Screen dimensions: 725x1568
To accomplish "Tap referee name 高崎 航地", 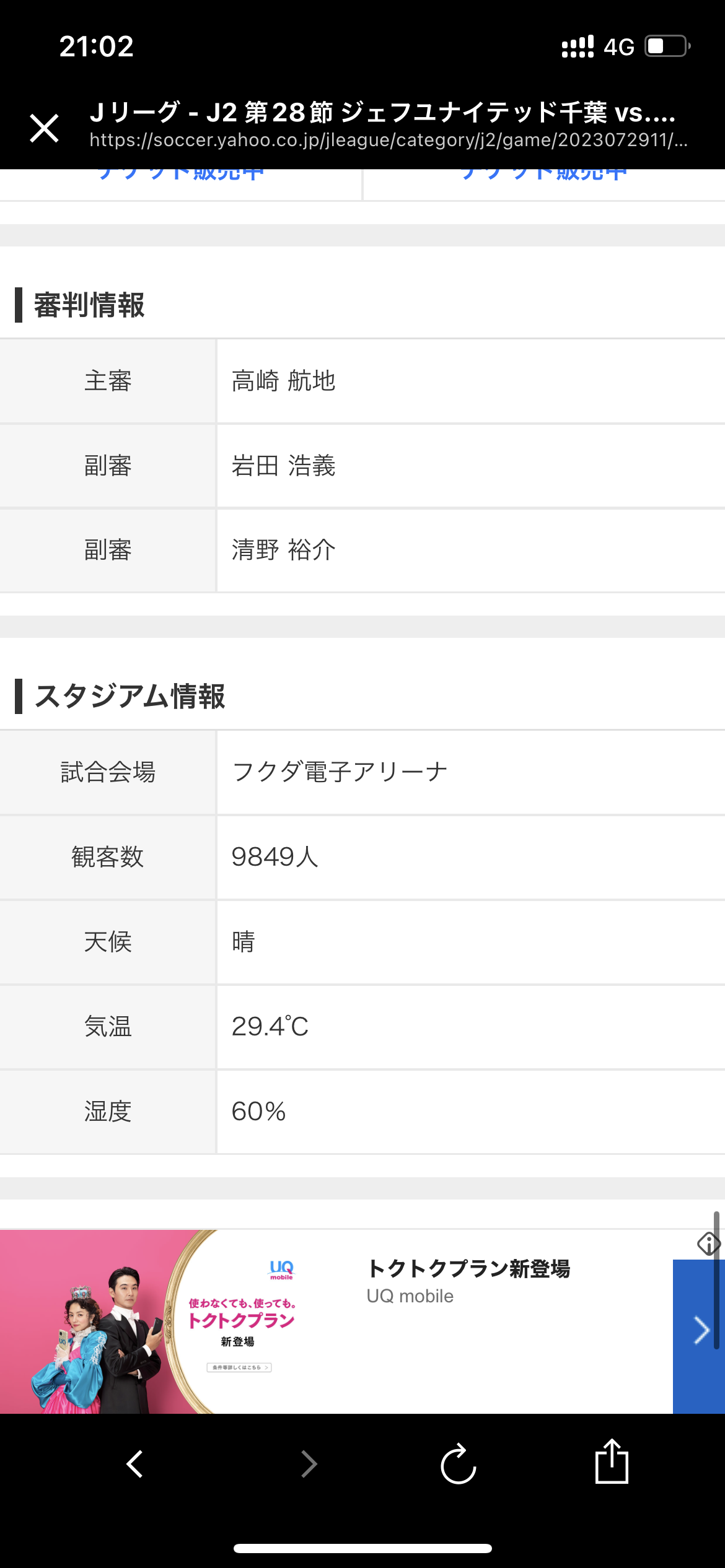I will (284, 381).
